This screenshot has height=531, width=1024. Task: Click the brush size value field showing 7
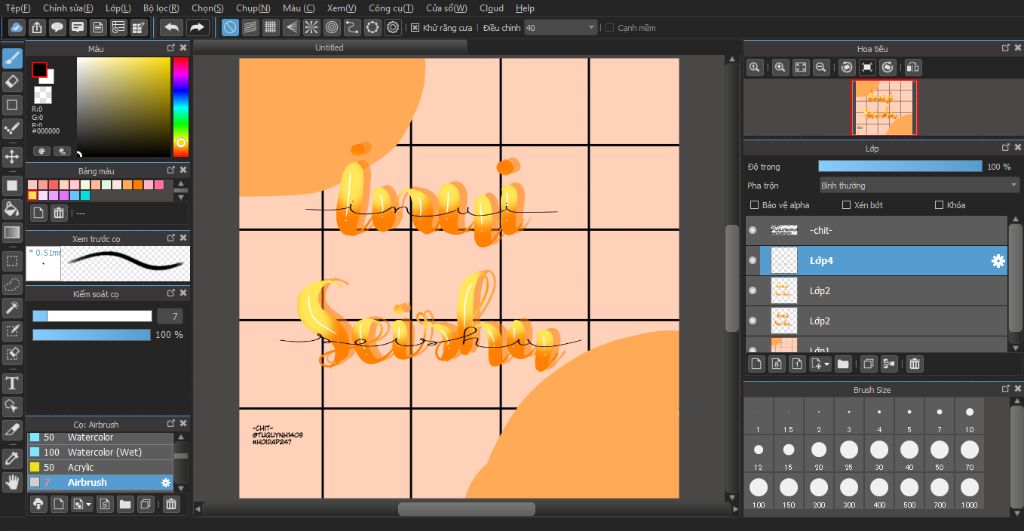(x=170, y=316)
